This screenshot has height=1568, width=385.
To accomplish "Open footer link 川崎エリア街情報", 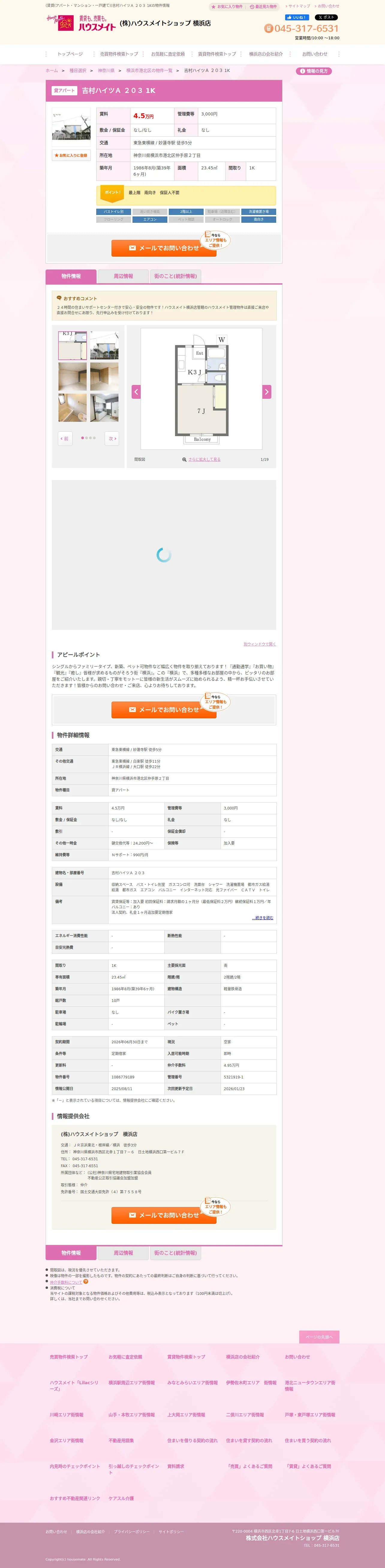I will tap(66, 1414).
